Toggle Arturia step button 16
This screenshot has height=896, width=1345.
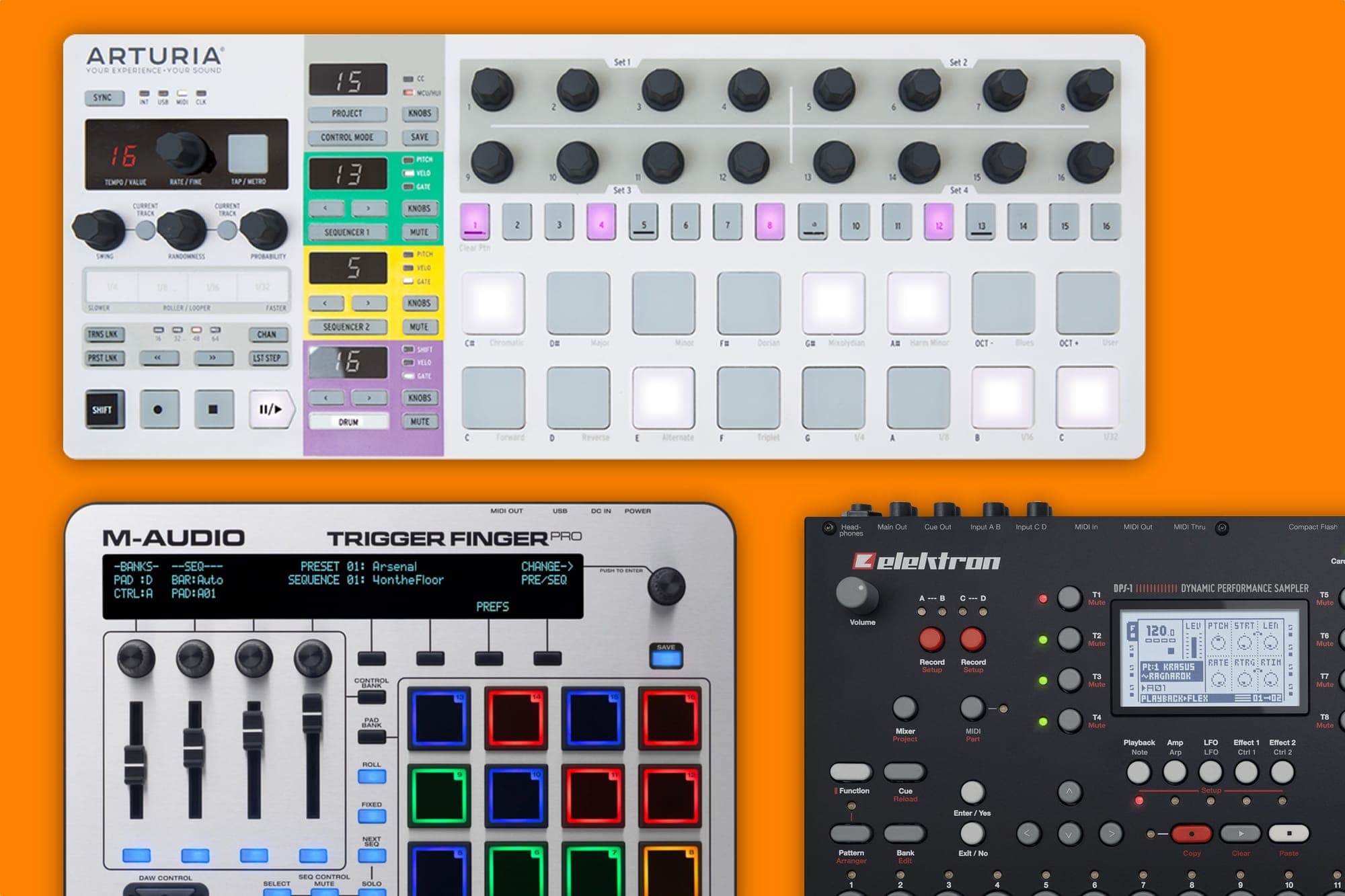[x=1106, y=222]
